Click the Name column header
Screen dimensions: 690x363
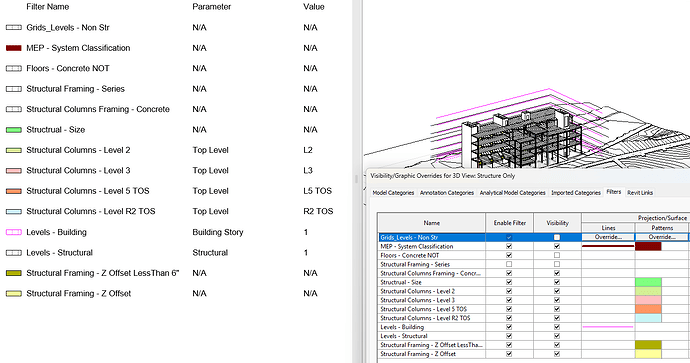click(432, 223)
